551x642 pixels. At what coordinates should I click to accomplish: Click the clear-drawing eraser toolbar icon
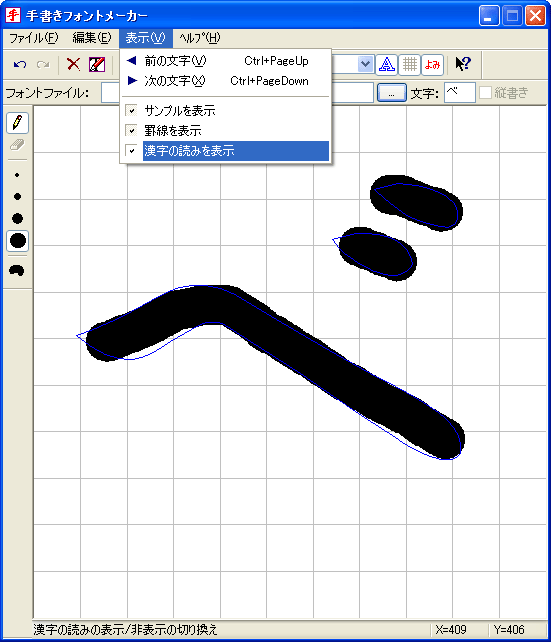(x=97, y=64)
